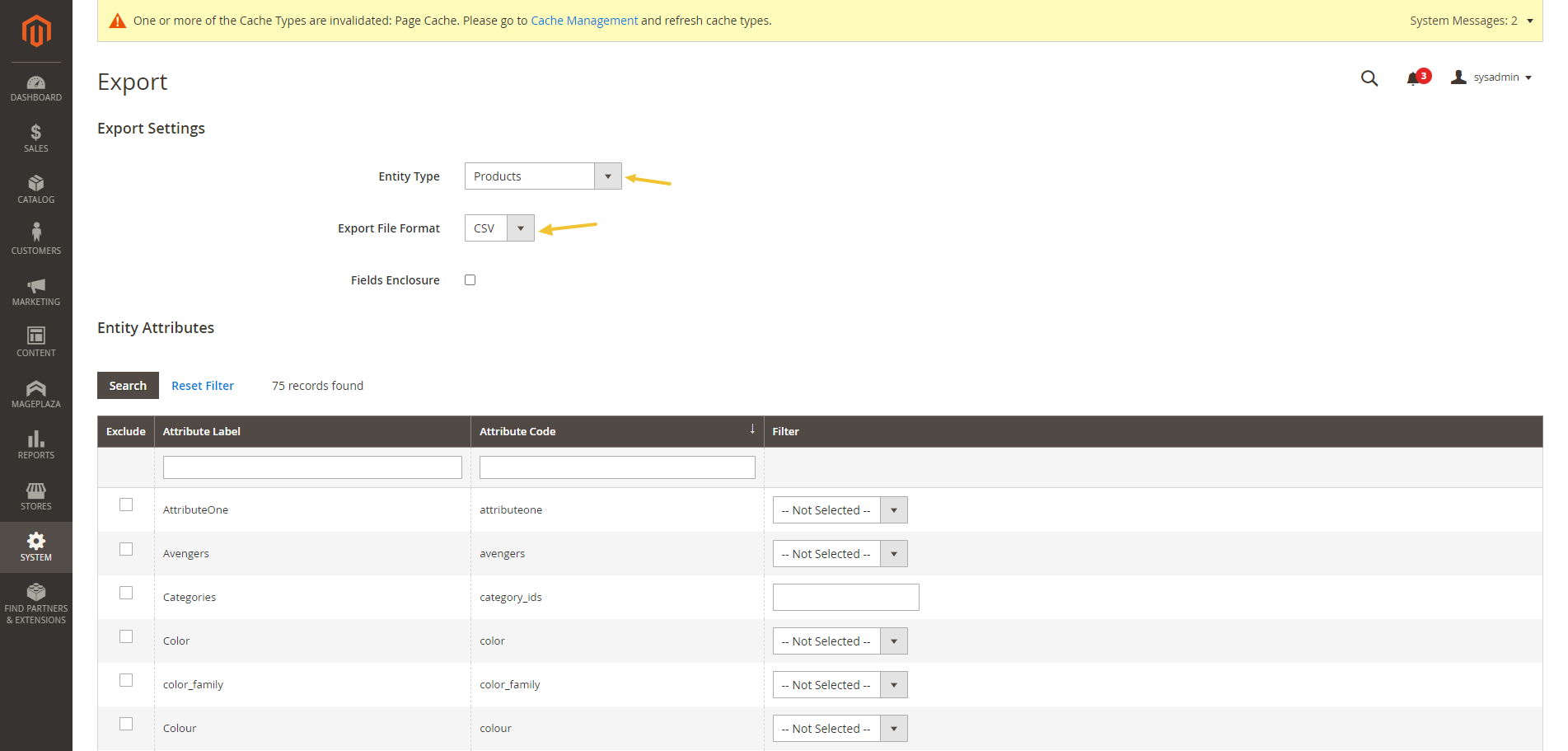
Task: Toggle the Fields Enclosure checkbox
Action: click(470, 280)
